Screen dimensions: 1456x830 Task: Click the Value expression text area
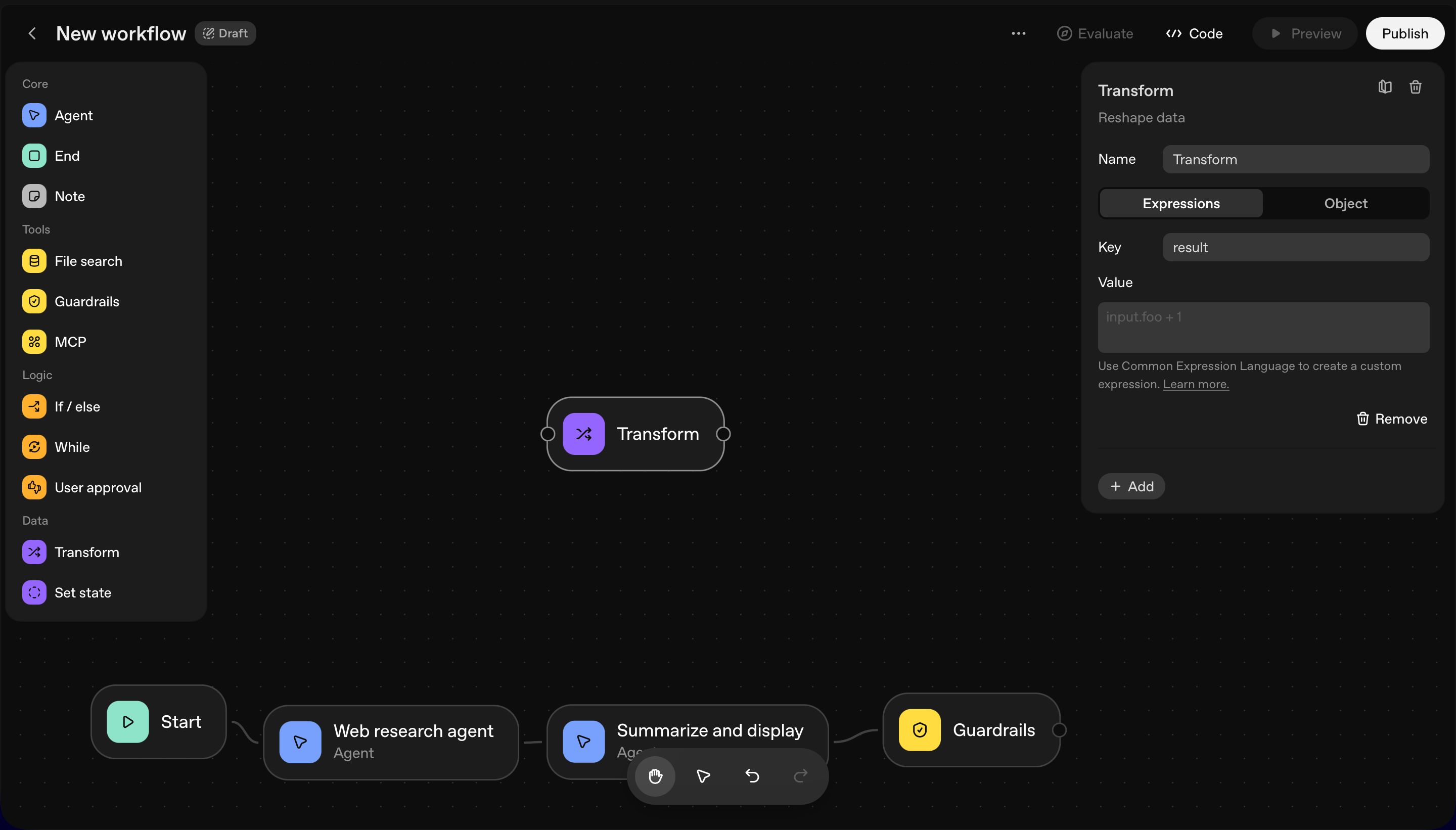[1263, 327]
